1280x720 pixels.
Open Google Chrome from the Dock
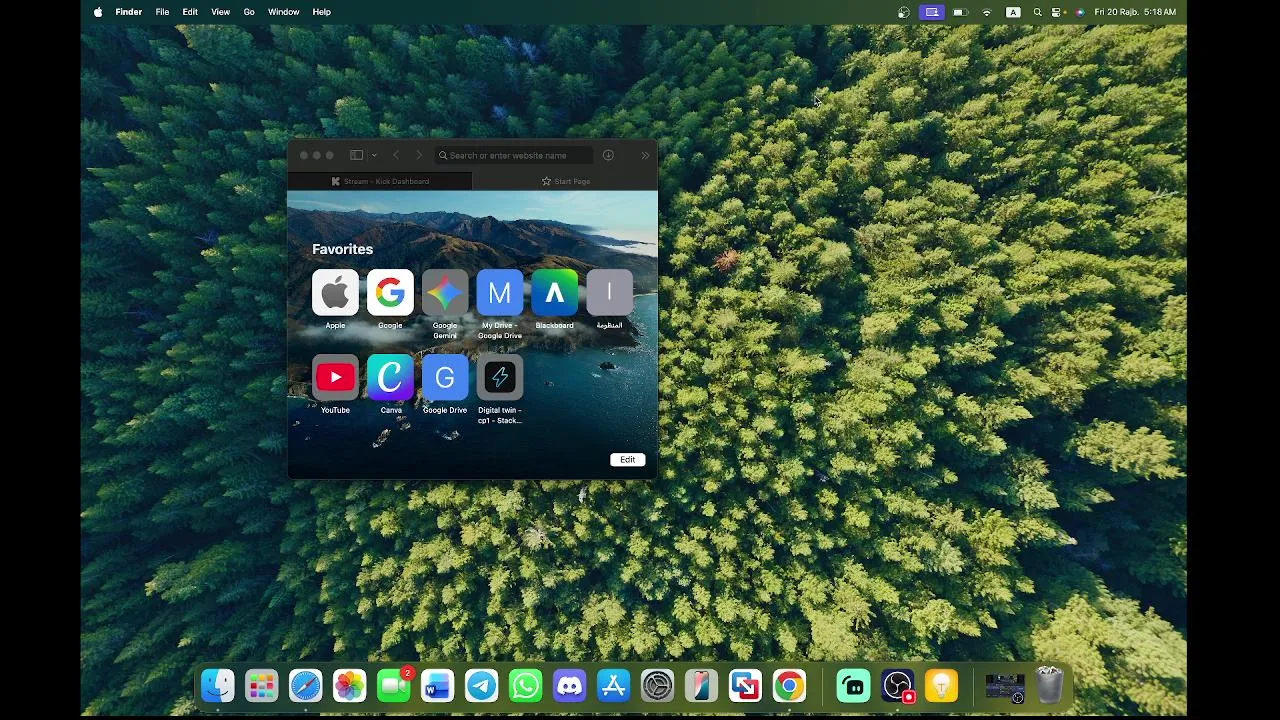tap(790, 686)
